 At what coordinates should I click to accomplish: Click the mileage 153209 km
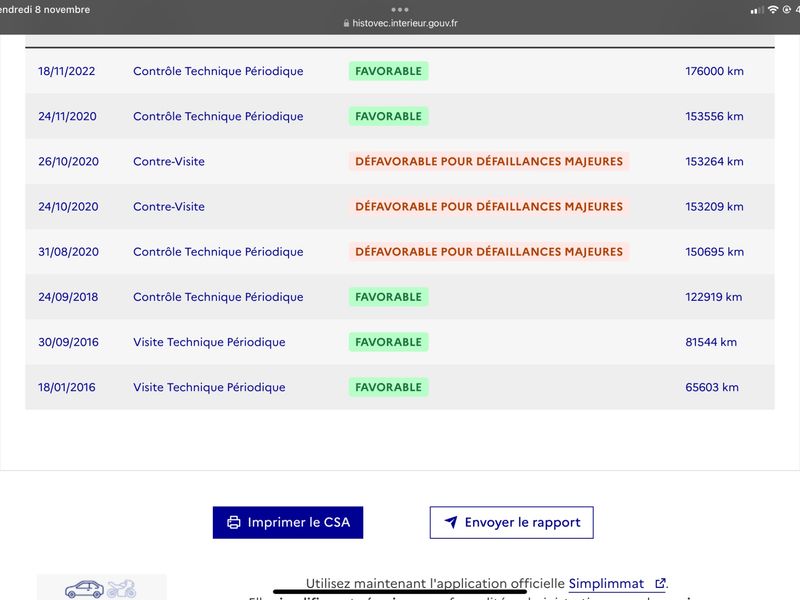714,207
